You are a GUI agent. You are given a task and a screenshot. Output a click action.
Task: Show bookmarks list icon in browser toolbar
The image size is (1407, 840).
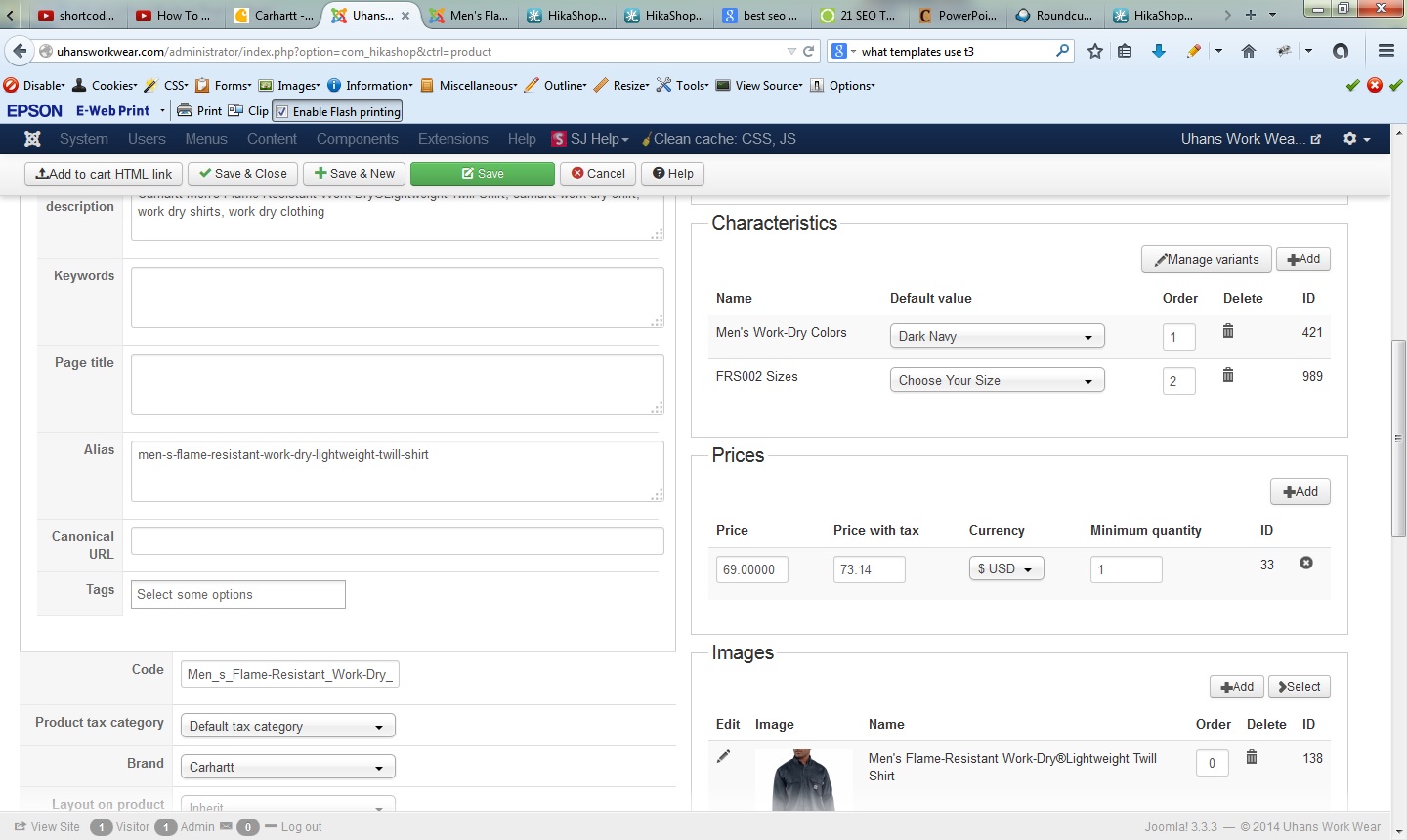1126,52
